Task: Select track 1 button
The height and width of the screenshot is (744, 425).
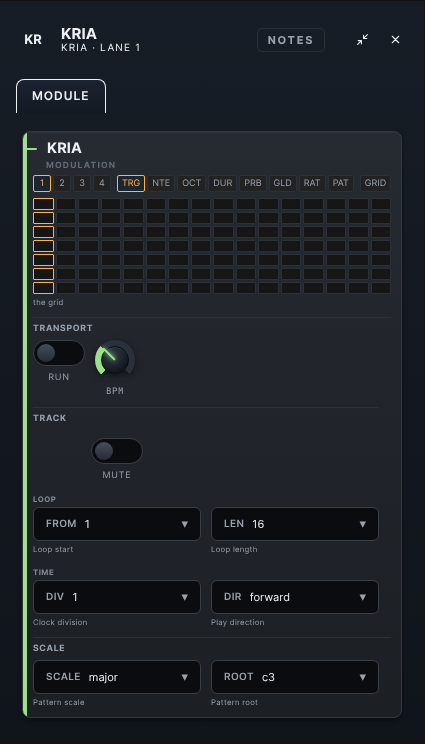Action: point(42,183)
